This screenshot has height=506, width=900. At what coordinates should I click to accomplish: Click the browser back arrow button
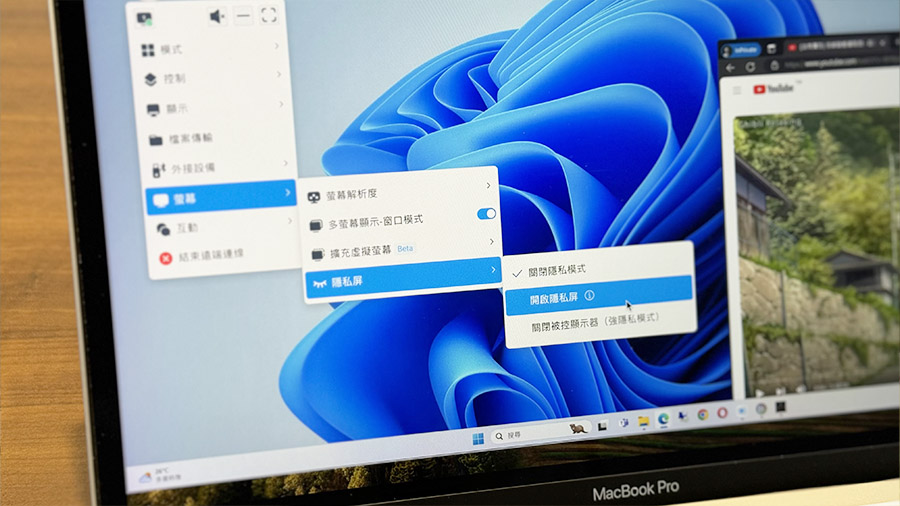coord(730,68)
